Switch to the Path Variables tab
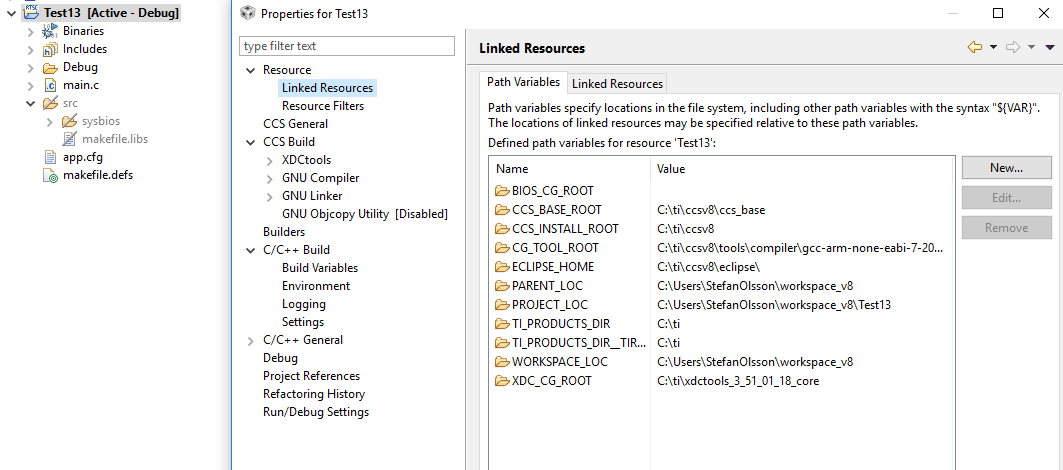Image resolution: width=1063 pixels, height=470 pixels. (x=523, y=82)
